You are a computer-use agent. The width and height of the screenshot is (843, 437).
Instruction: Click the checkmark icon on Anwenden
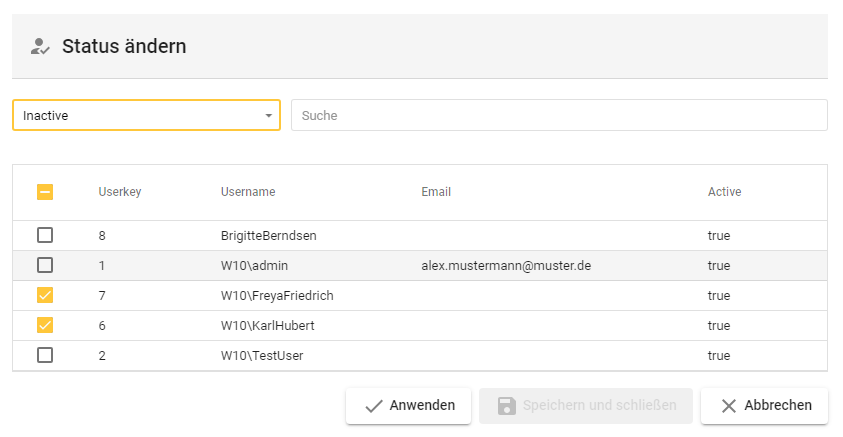tap(374, 406)
